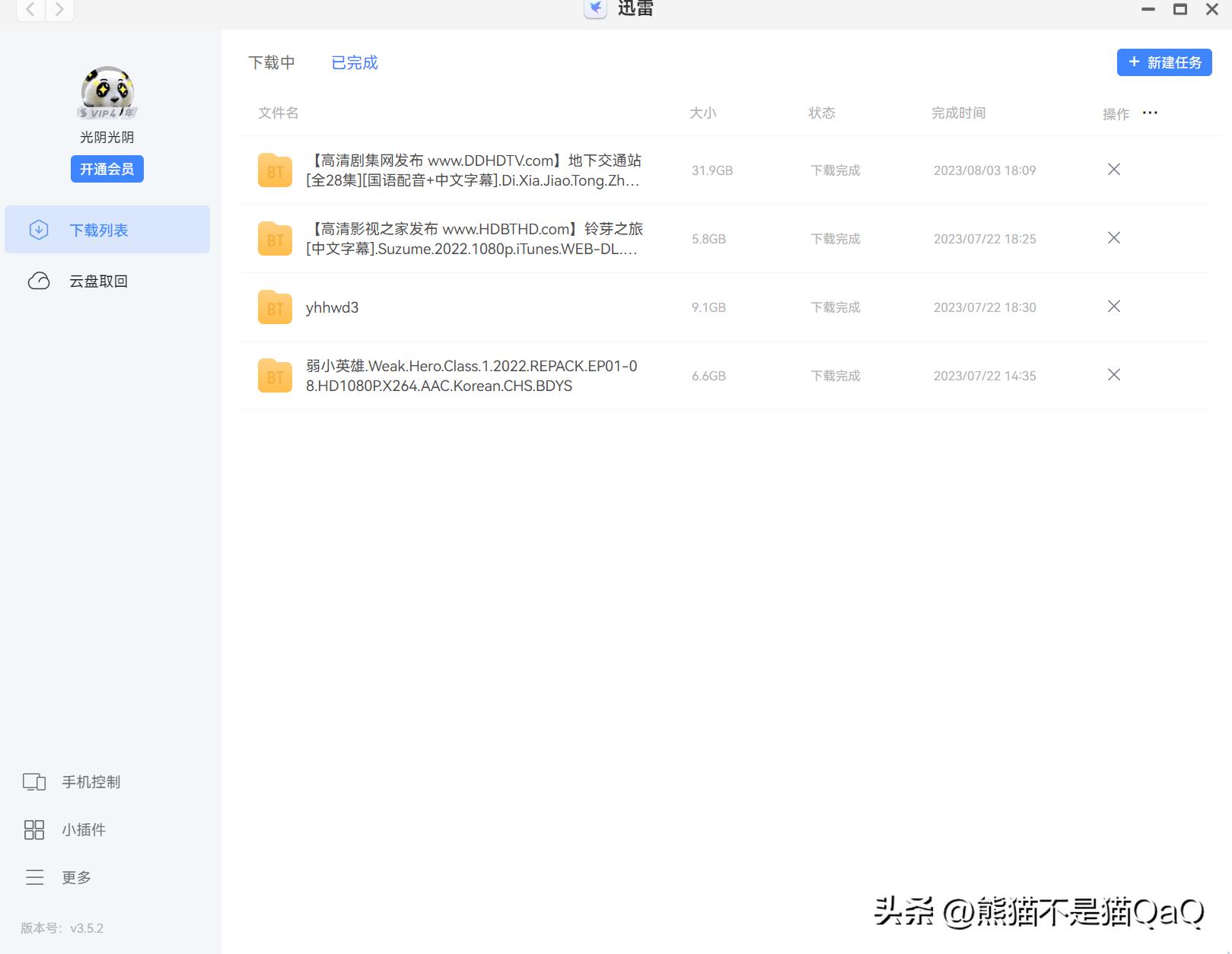
Task: Open 云盘取回 cloud retrieval section
Action: 99,281
